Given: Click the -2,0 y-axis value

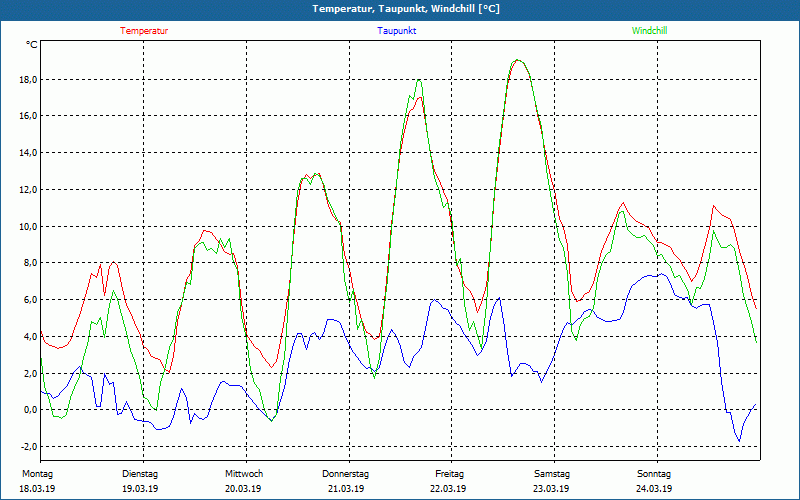Looking at the screenshot, I should (x=29, y=446).
